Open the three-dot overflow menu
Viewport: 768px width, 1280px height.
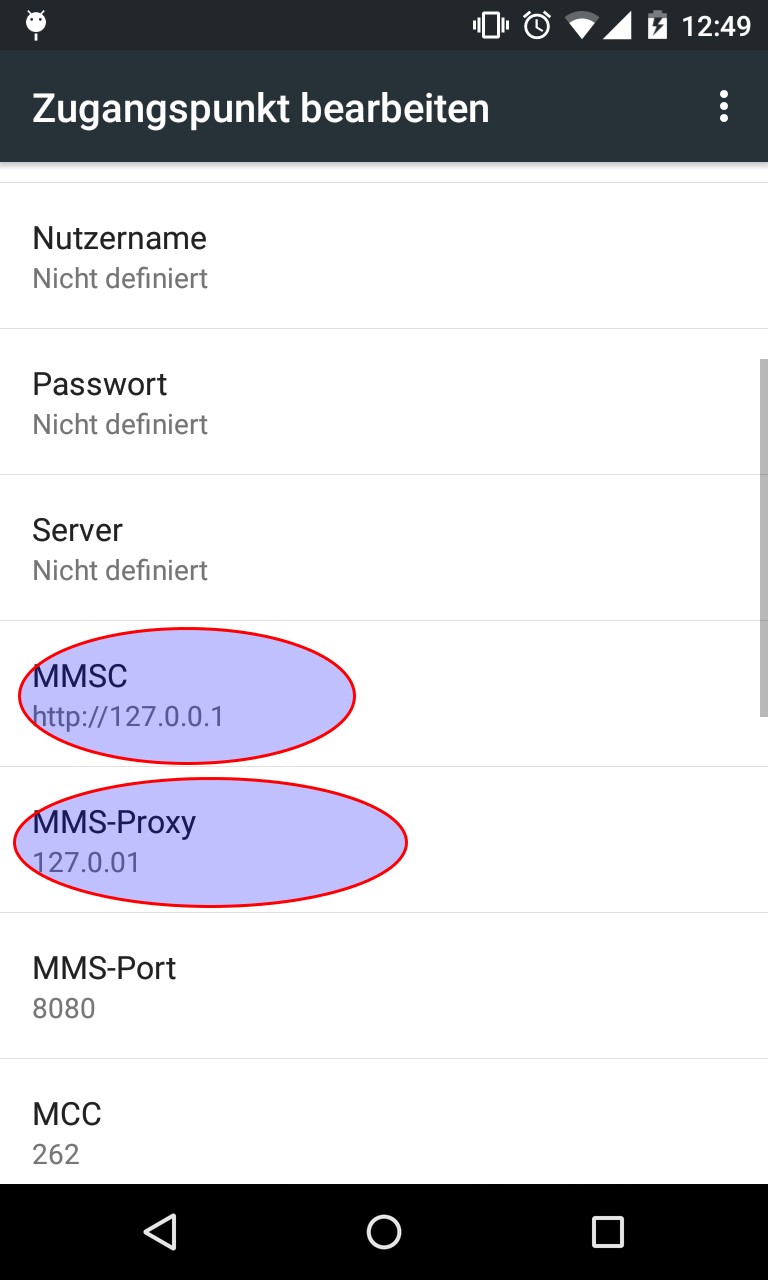(x=723, y=107)
